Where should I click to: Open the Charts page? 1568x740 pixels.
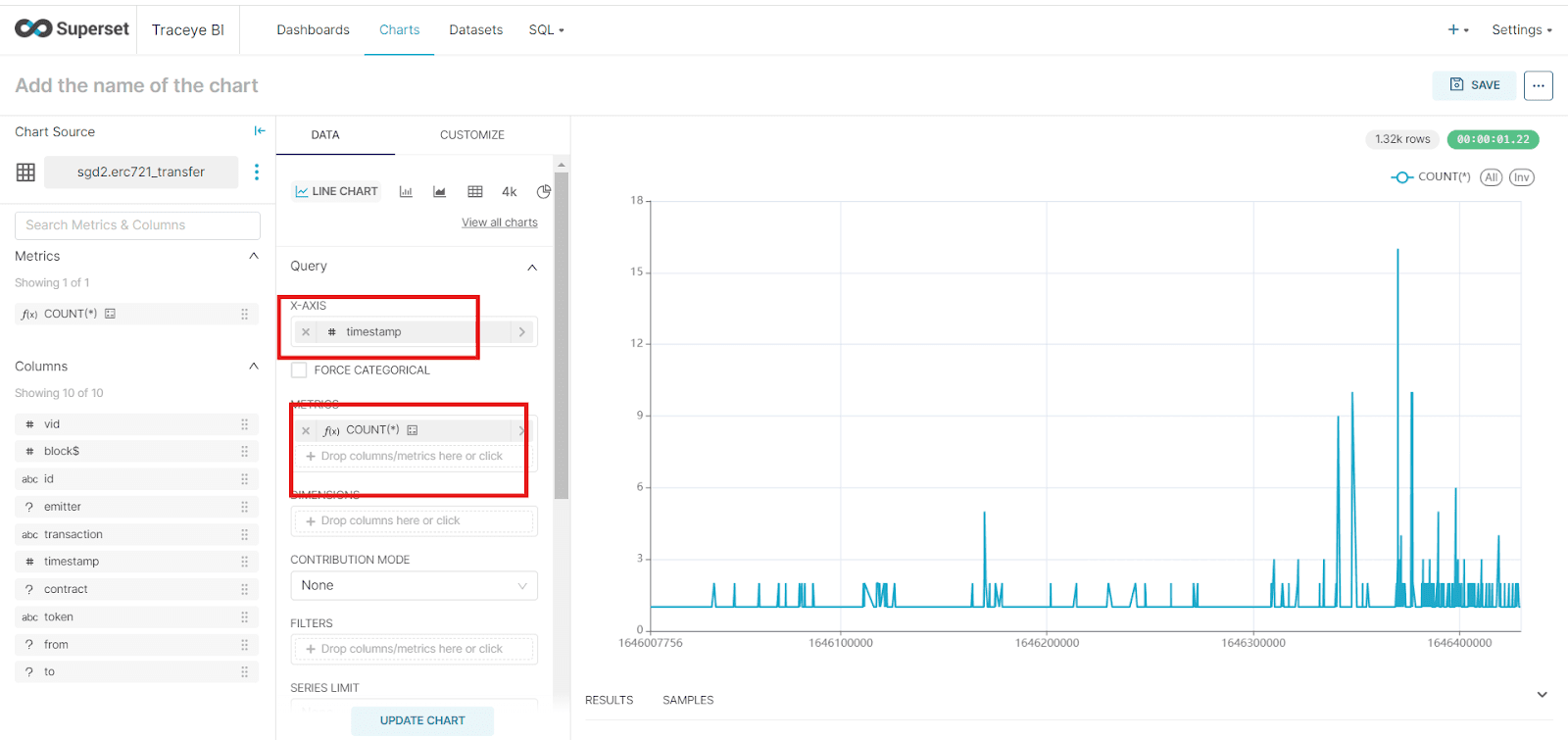tap(399, 29)
